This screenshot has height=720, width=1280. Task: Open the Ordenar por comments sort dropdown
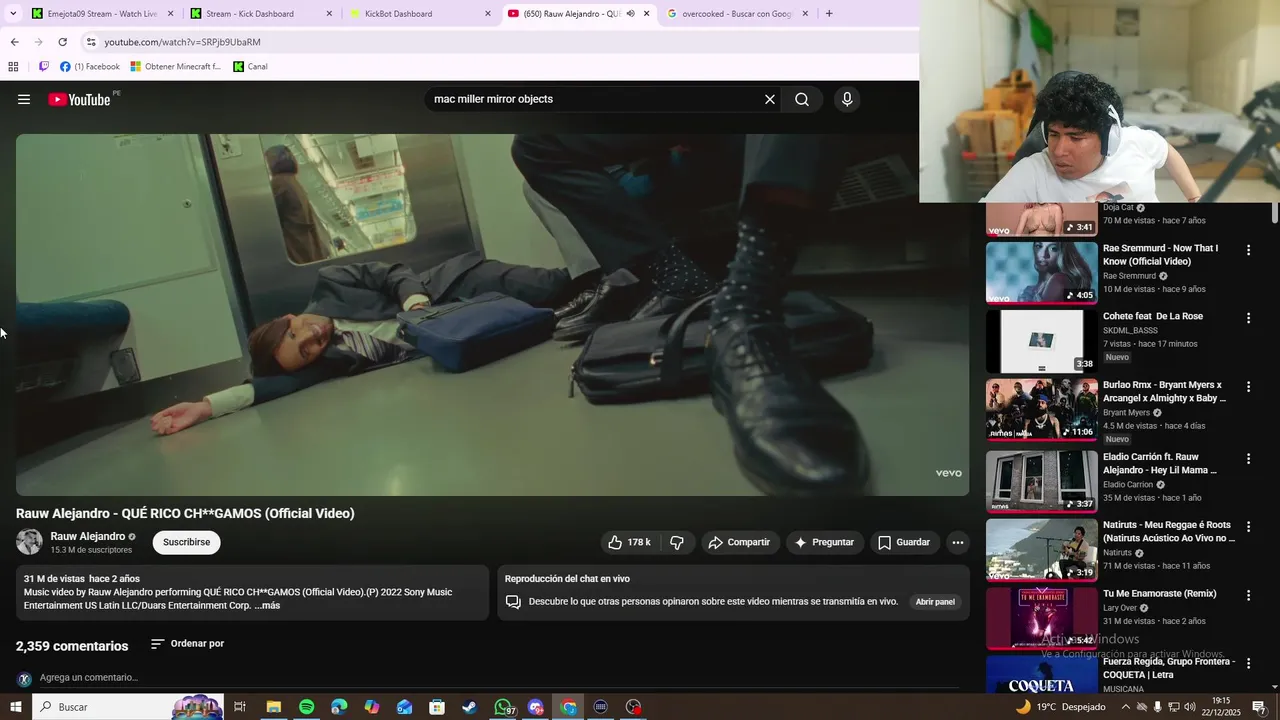click(188, 644)
